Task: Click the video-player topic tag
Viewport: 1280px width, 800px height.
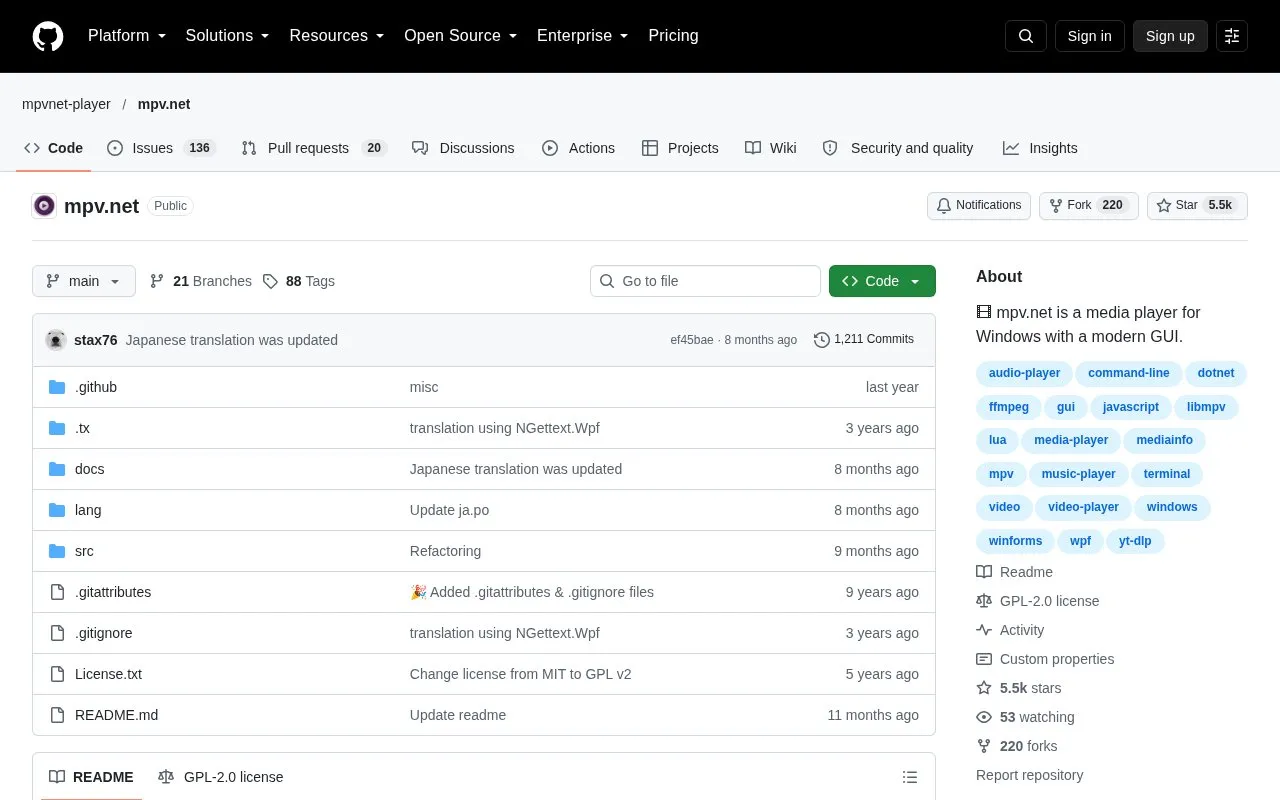Action: click(x=1083, y=507)
